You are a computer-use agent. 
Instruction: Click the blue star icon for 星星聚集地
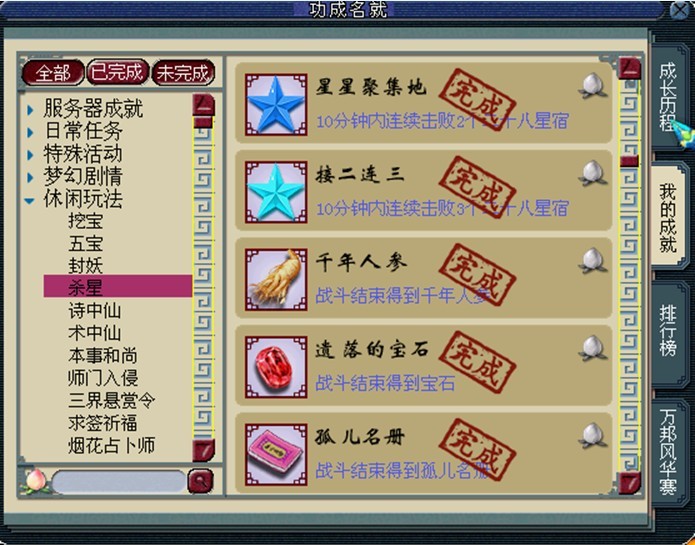(x=276, y=105)
